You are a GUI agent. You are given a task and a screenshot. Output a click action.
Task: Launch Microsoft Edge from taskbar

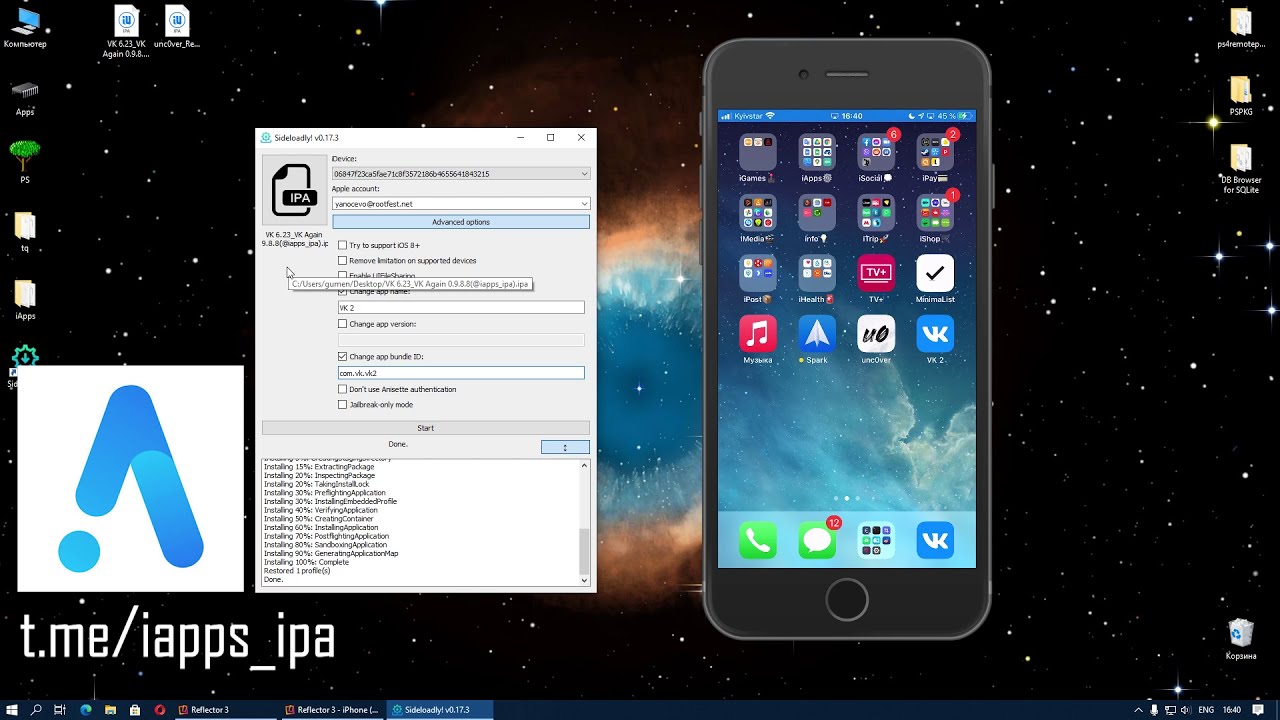(86, 710)
